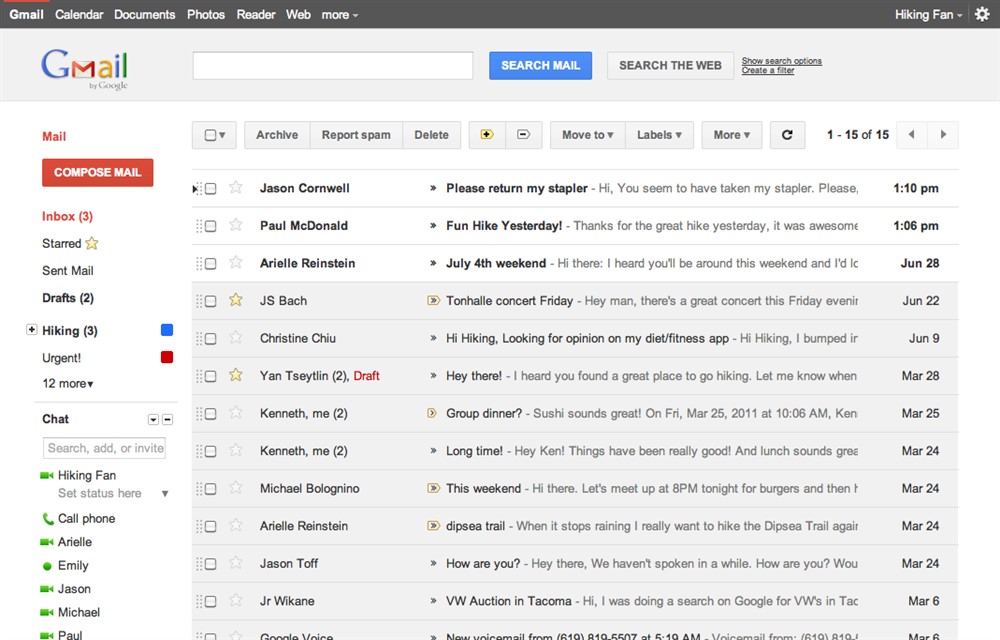Mark selected messages as important

[487, 134]
